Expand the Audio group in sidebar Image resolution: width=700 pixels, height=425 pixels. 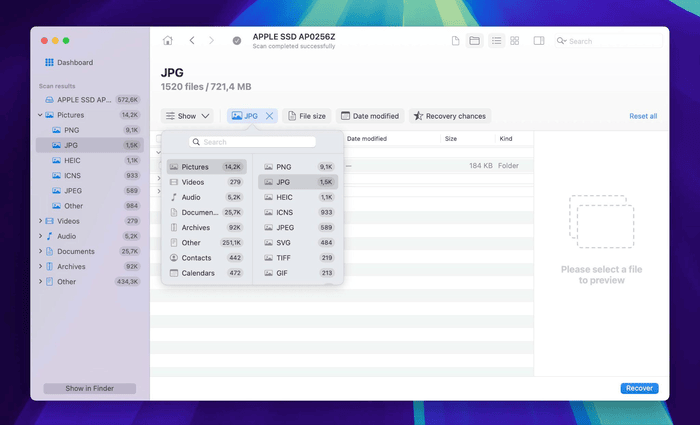point(40,236)
